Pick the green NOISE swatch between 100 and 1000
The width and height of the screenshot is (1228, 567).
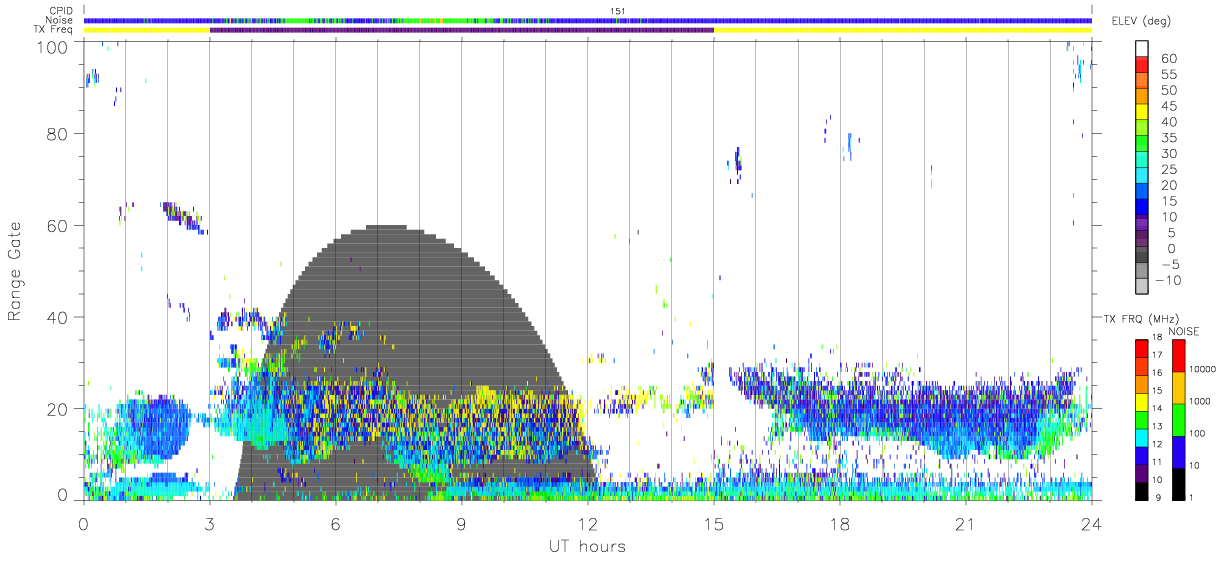tap(1177, 420)
